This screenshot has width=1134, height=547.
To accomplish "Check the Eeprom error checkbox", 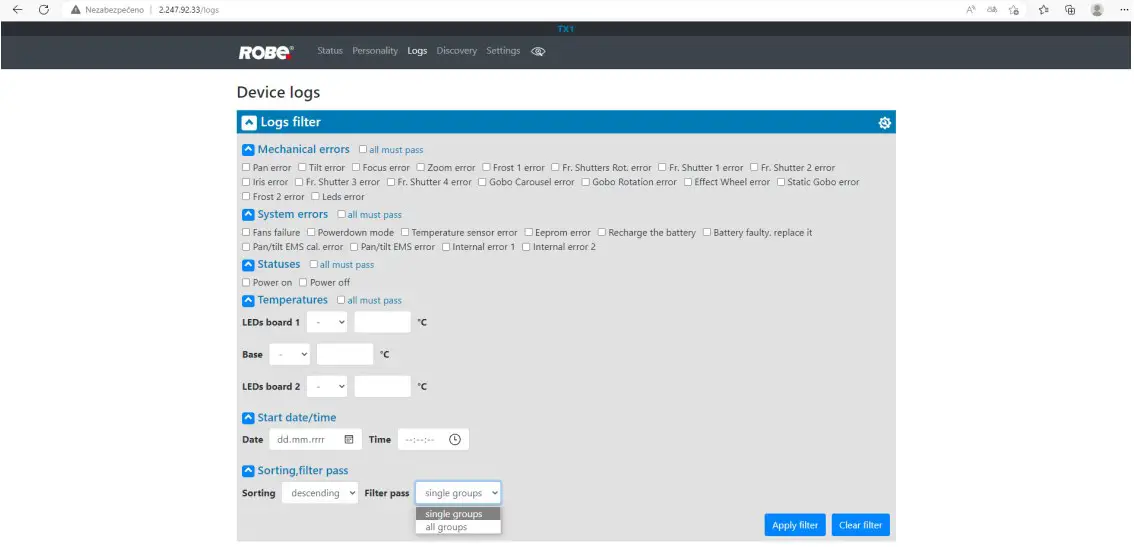I will (529, 233).
